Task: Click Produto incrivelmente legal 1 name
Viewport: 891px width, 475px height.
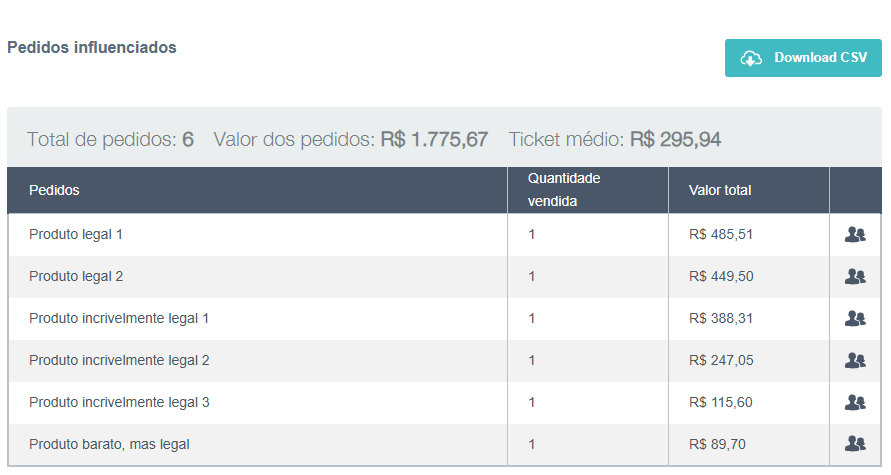Action: [119, 318]
